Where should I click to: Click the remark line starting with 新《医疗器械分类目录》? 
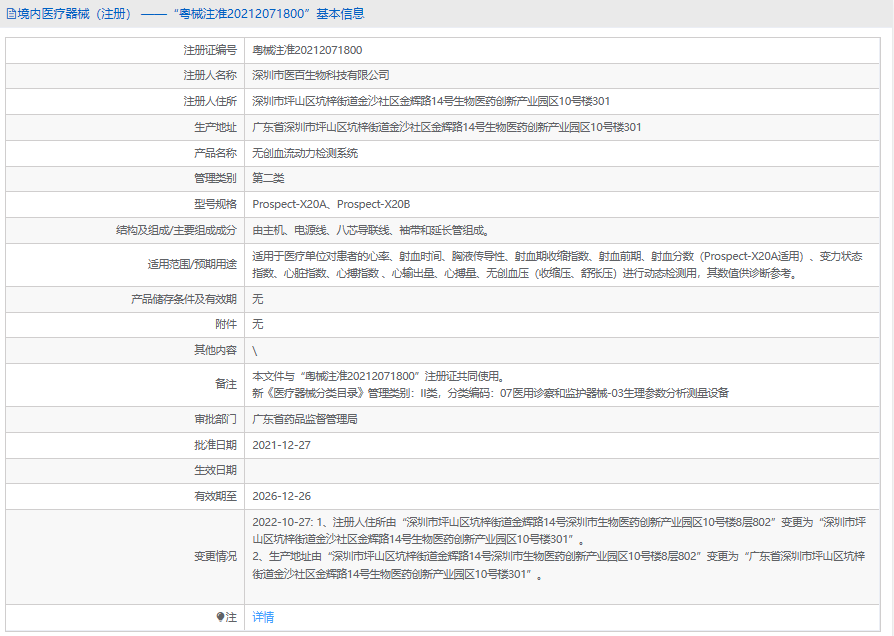coord(491,393)
